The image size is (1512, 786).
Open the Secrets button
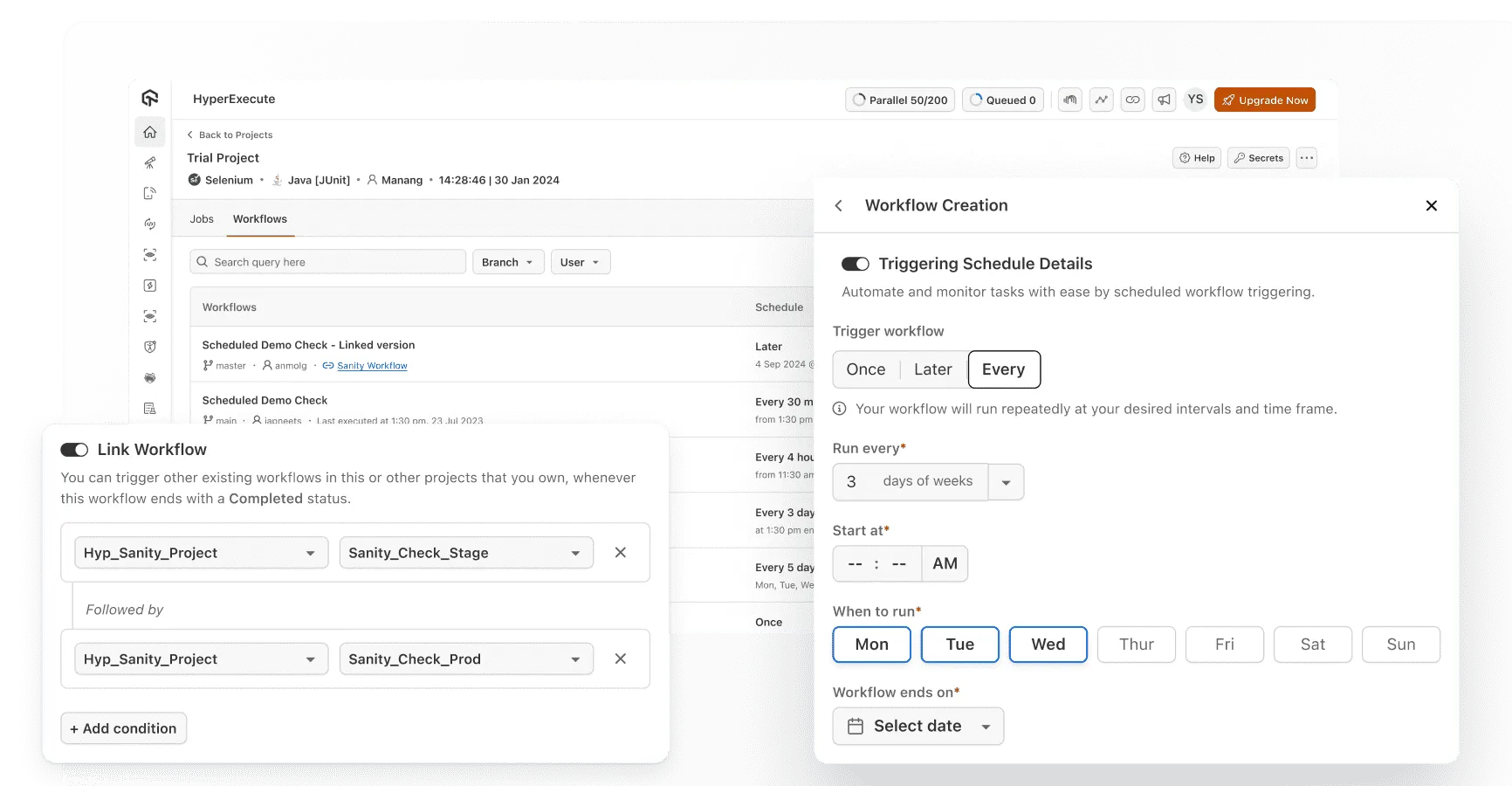[1259, 158]
